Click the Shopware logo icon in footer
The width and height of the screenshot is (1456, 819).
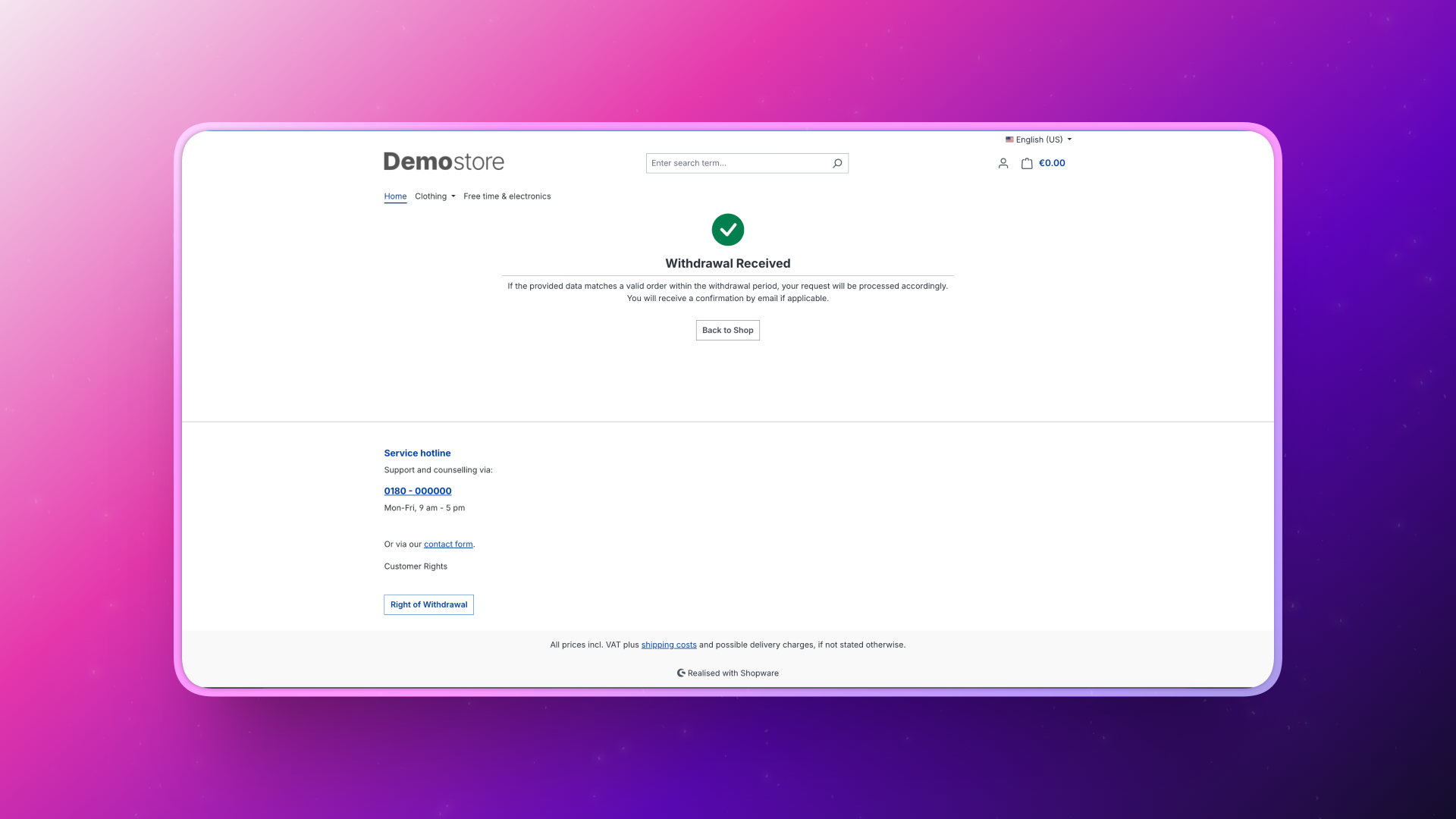point(681,673)
